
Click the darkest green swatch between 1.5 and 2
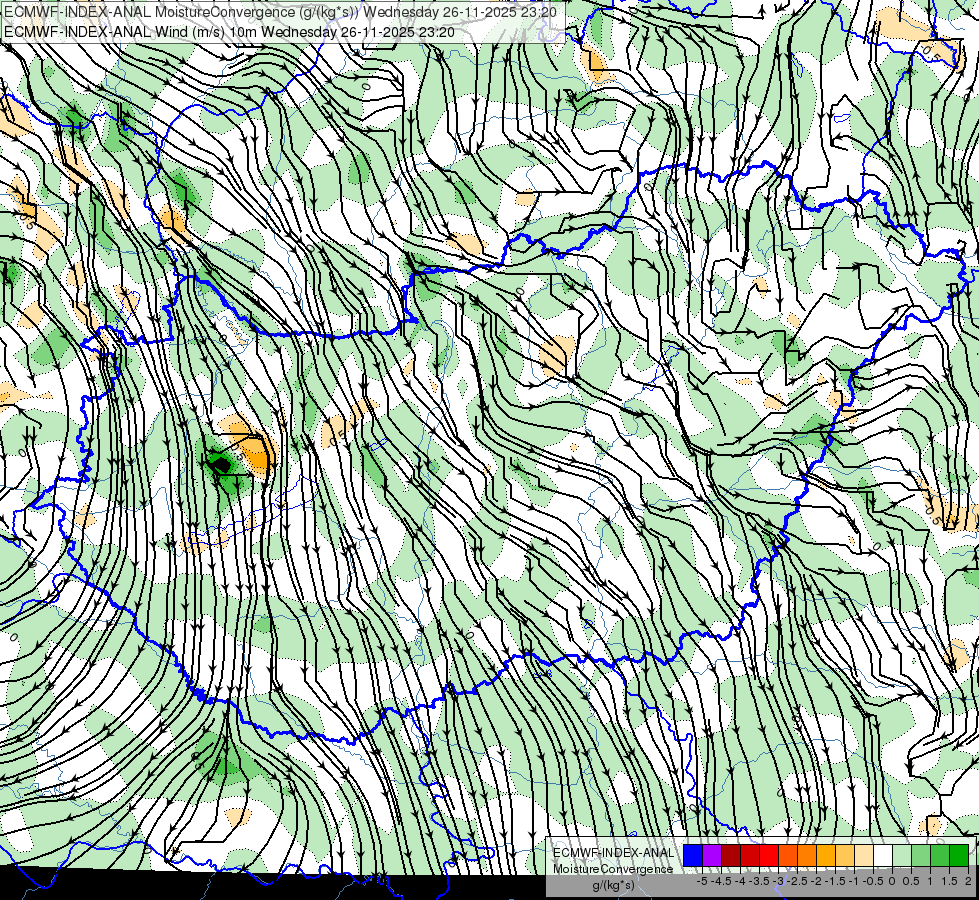point(959,855)
